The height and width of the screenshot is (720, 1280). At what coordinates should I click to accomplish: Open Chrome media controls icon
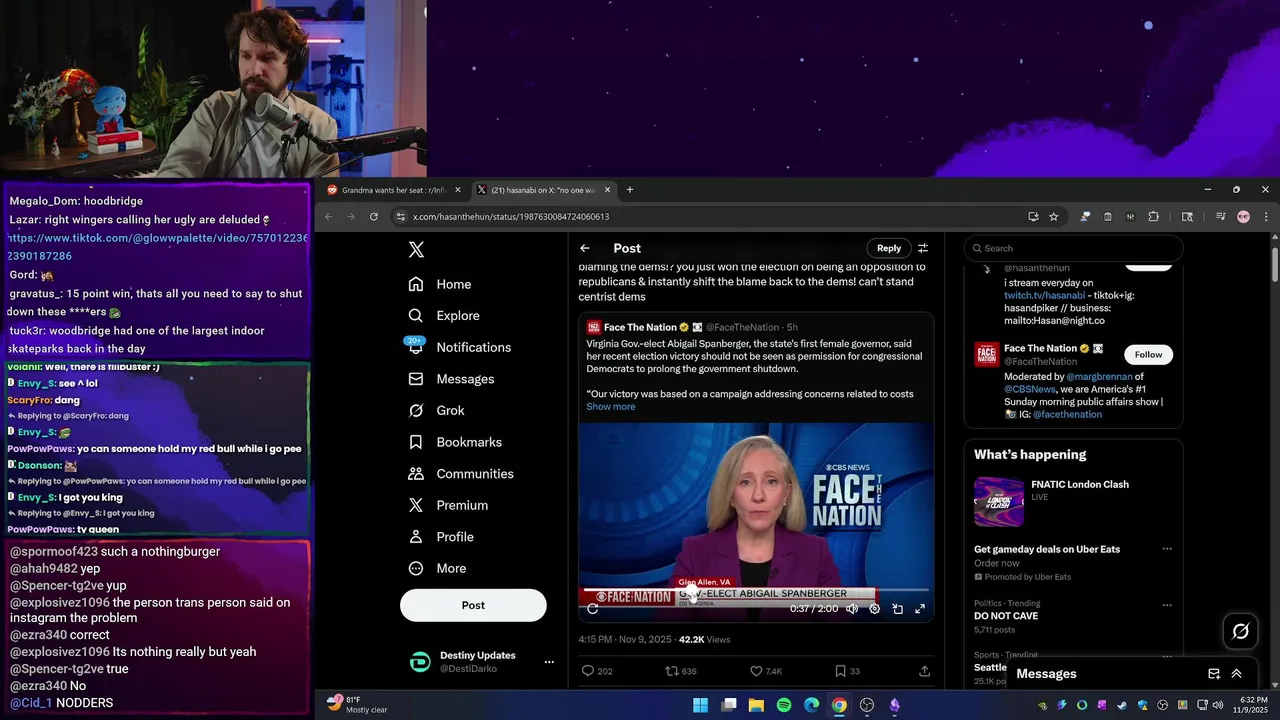pyautogui.click(x=1221, y=217)
